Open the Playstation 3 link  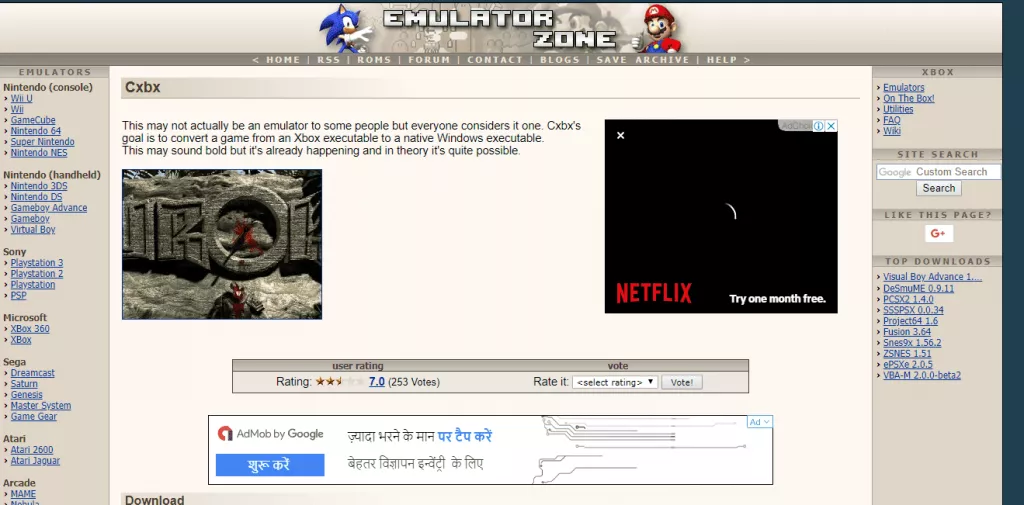(37, 263)
